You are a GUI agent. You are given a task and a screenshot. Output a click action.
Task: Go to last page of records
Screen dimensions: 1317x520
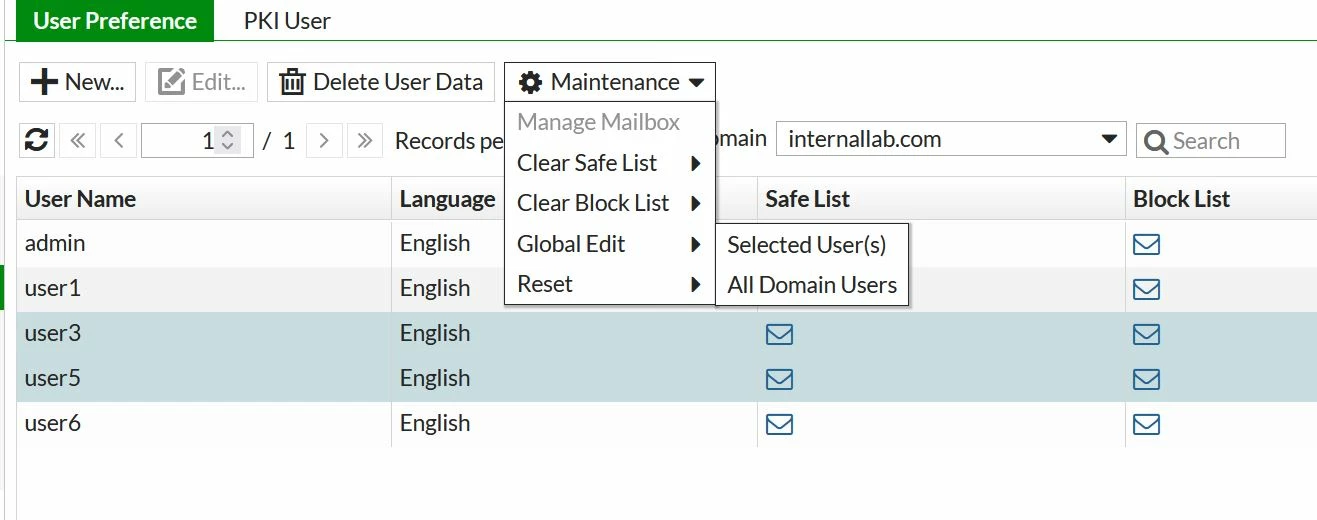(365, 141)
